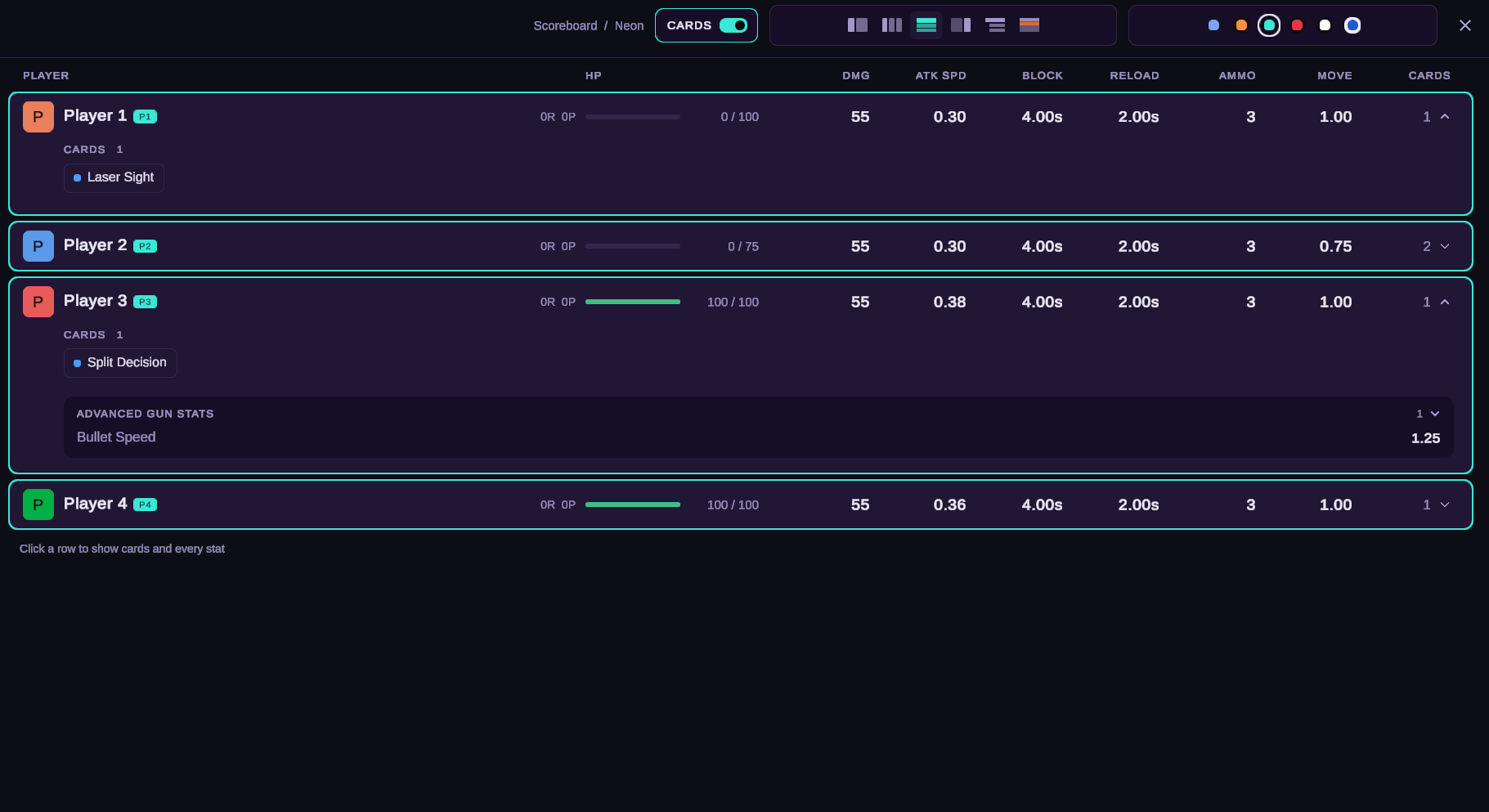Click the MOVE column header

coord(1334,75)
